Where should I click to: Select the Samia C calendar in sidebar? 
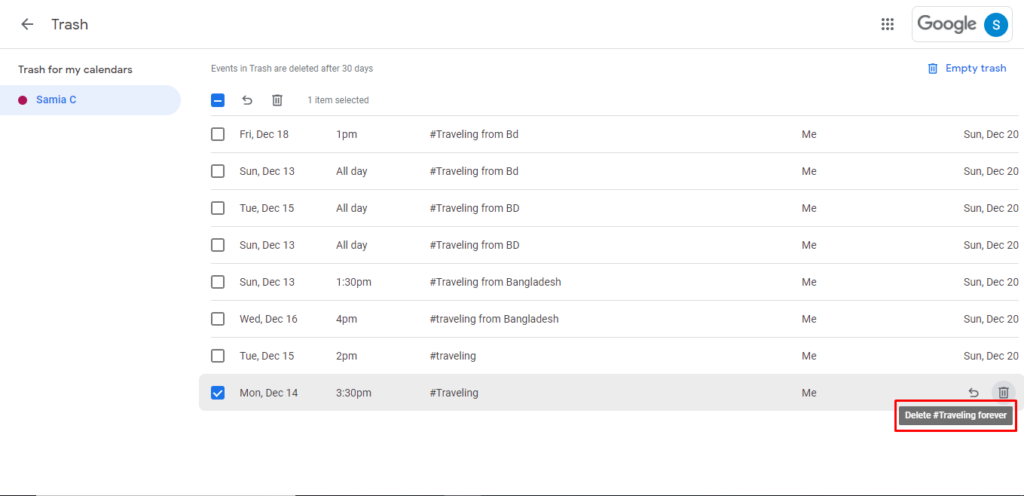90,100
